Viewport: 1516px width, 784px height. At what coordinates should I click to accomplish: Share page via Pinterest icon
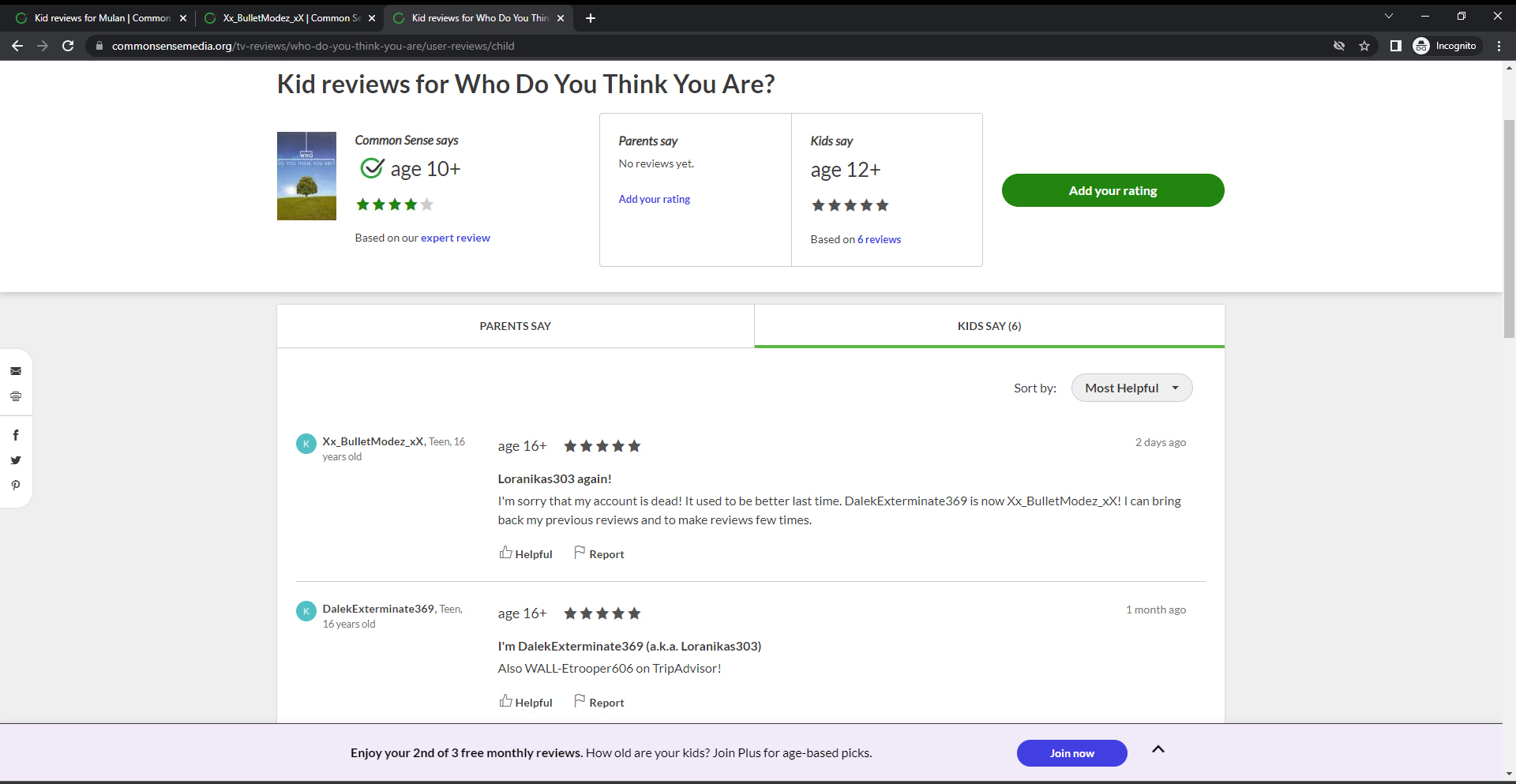[x=16, y=486]
